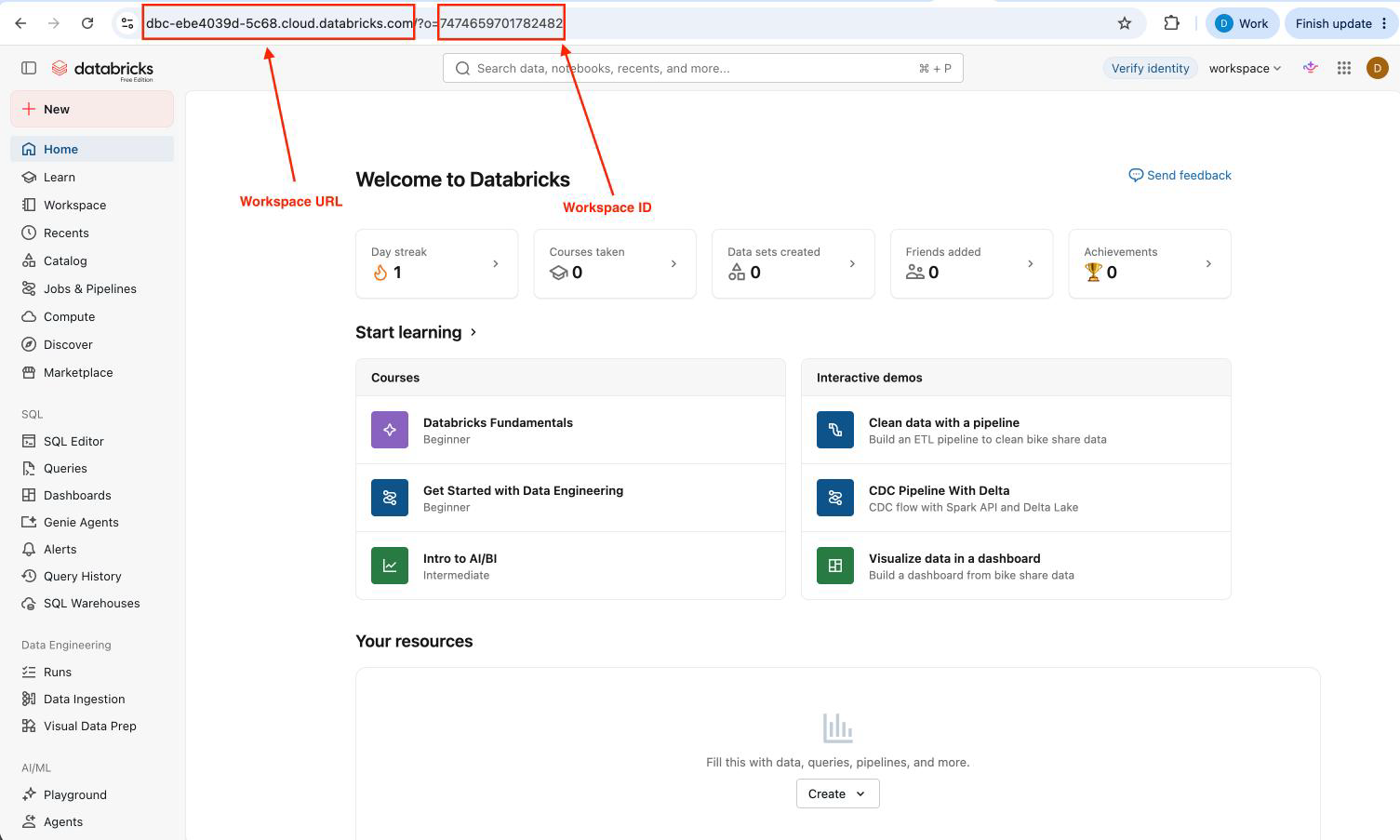Click the Achievements trophy icon
Image resolution: width=1400 pixels, height=840 pixels.
1093,273
